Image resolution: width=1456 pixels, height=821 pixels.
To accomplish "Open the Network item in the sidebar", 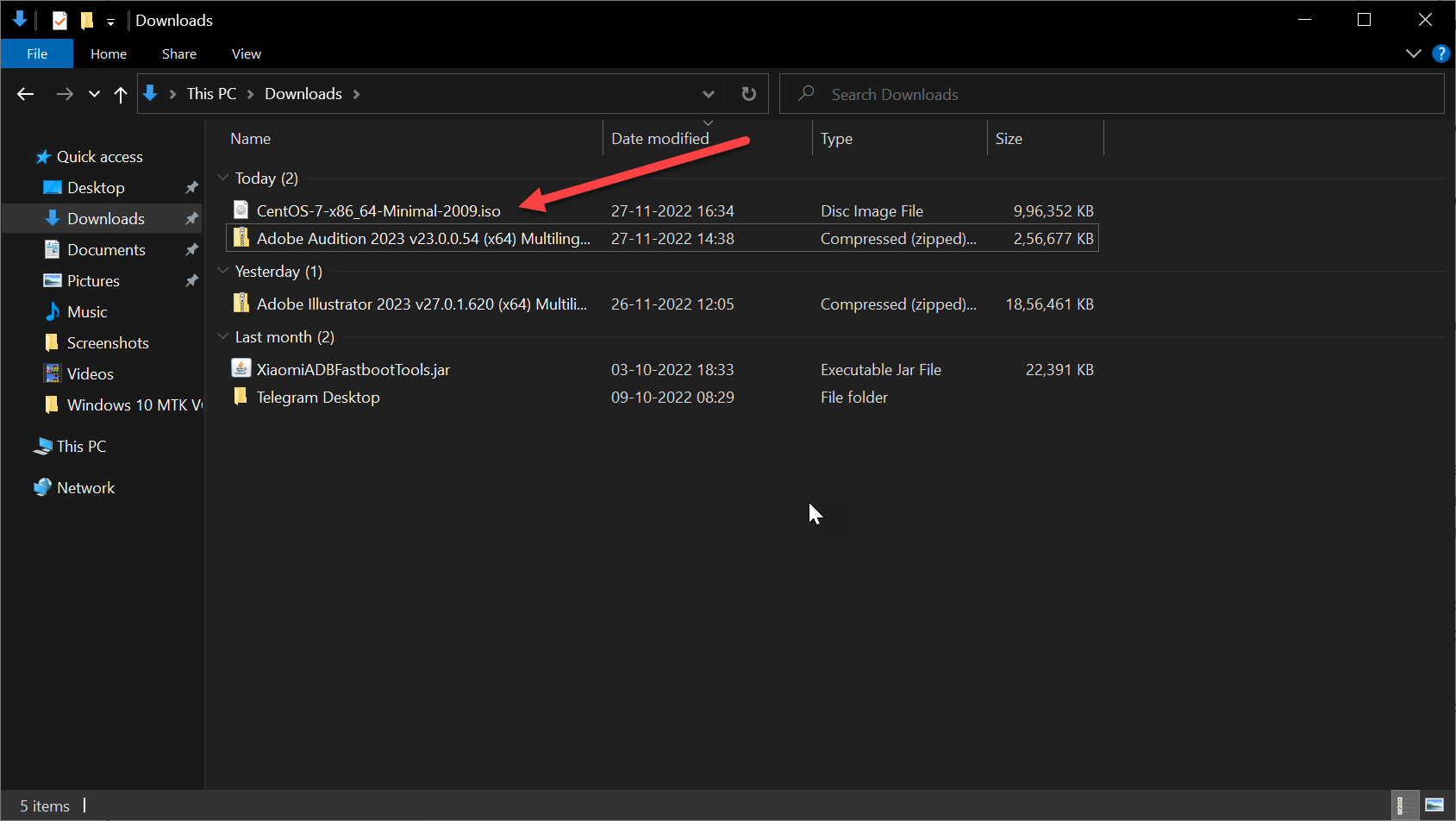I will 85,487.
